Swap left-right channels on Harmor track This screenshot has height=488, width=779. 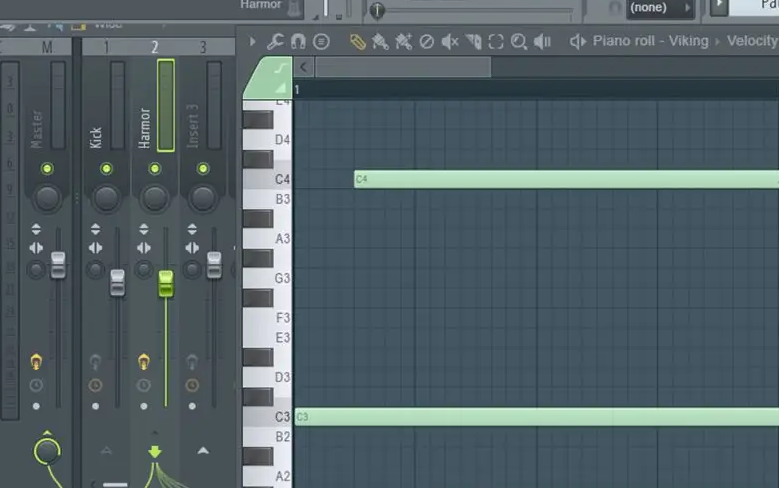(144, 248)
